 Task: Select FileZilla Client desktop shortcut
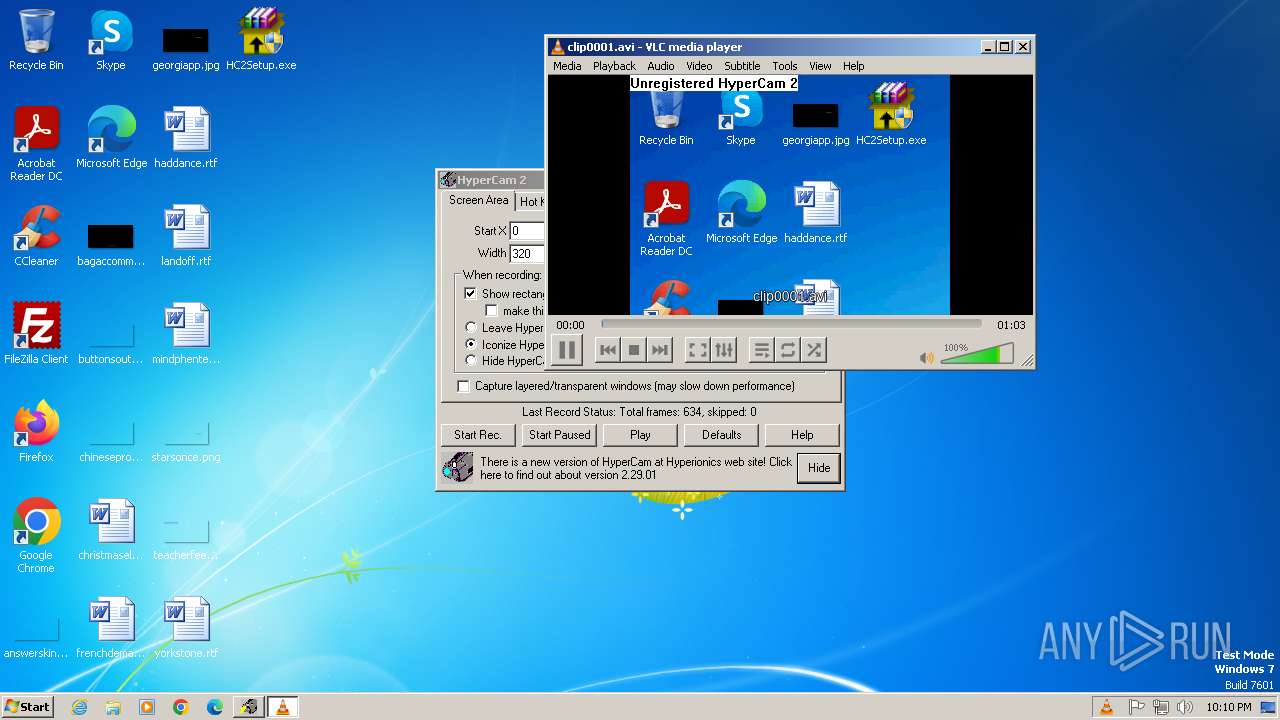tap(36, 334)
